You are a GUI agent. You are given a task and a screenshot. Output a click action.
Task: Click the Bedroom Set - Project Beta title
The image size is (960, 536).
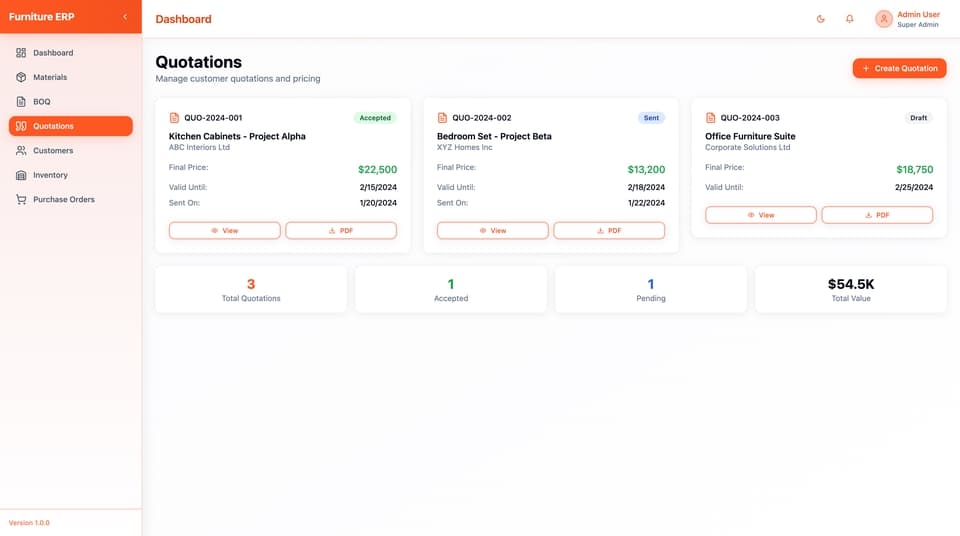pos(494,136)
